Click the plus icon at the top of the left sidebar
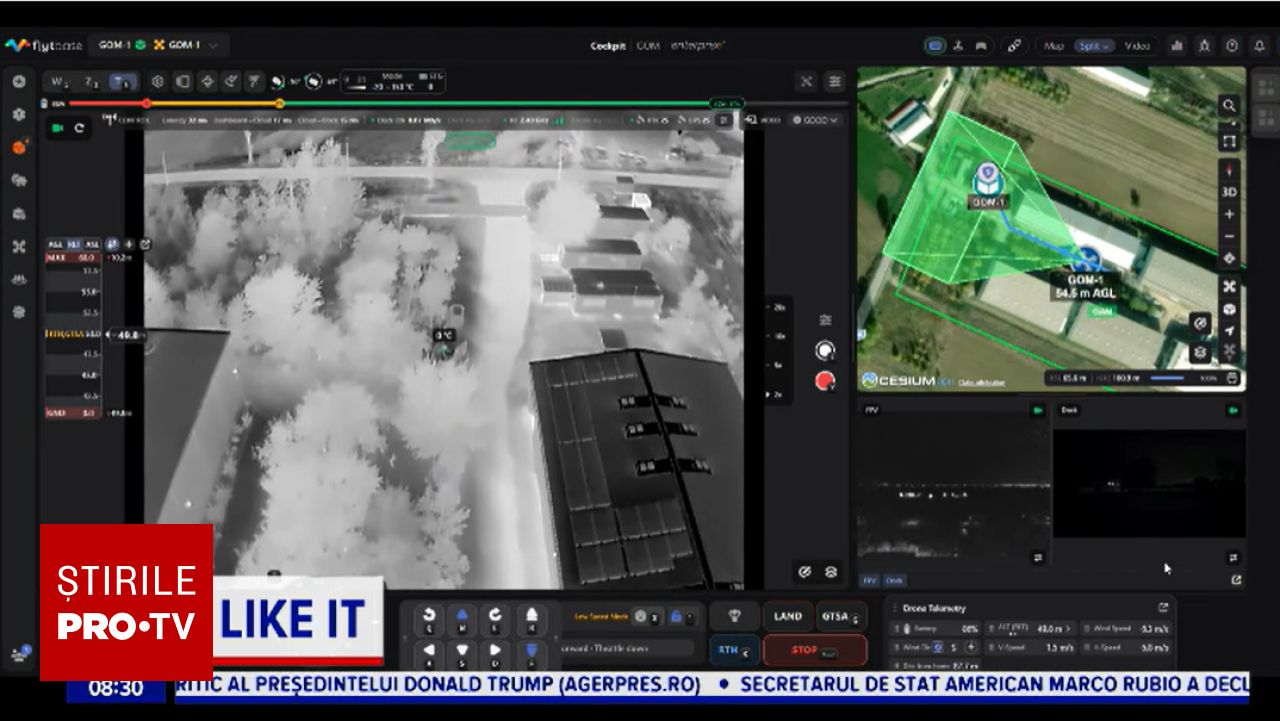The image size is (1280, 721). (18, 82)
